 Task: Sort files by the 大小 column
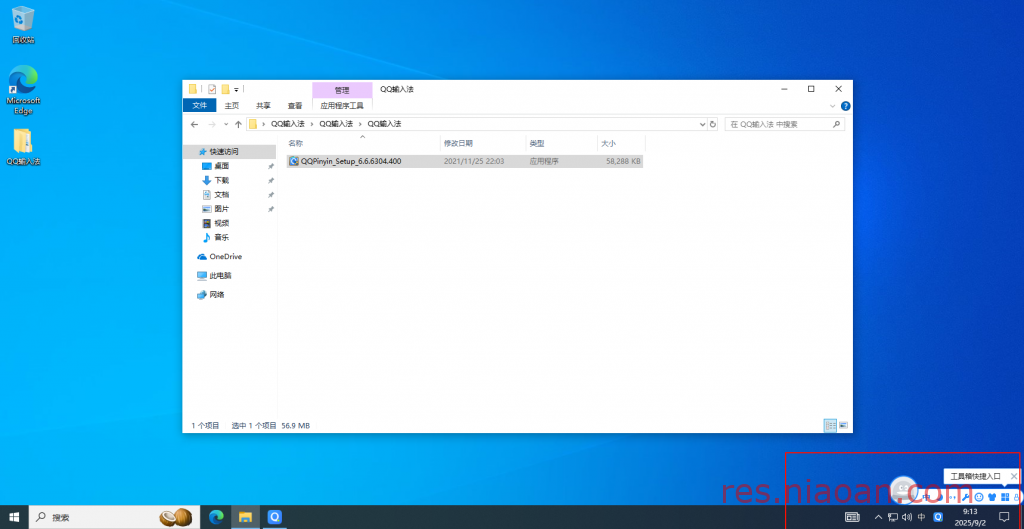pyautogui.click(x=621, y=143)
